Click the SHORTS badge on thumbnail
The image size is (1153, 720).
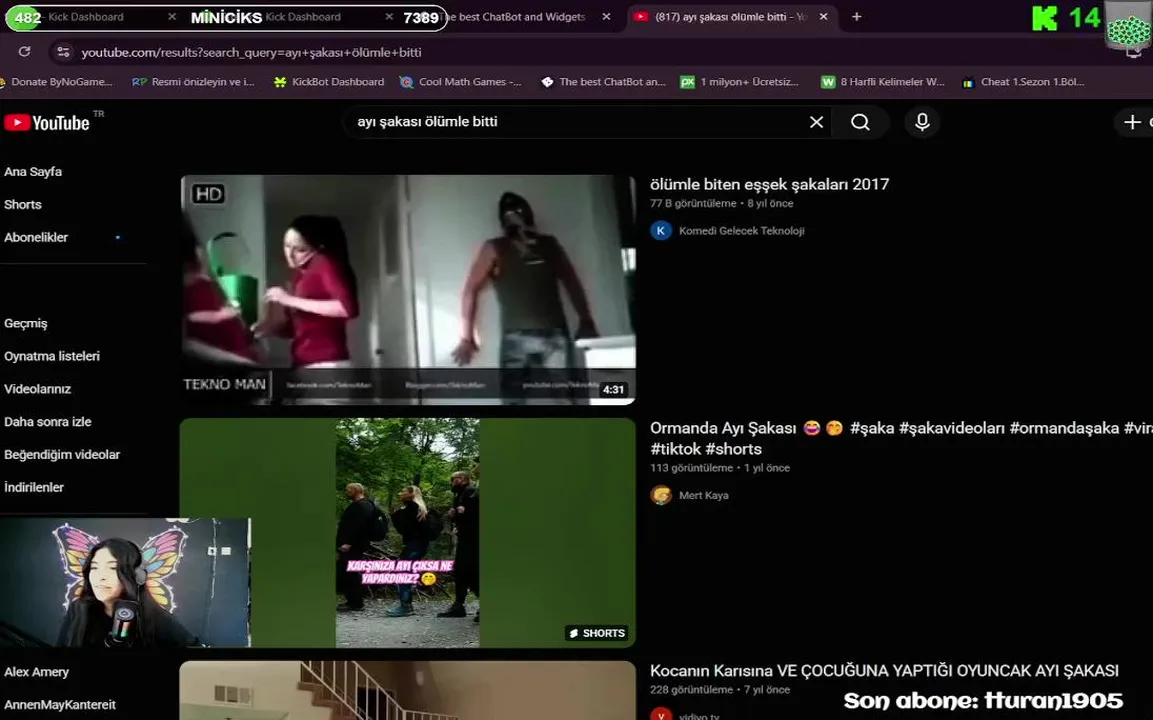click(597, 633)
